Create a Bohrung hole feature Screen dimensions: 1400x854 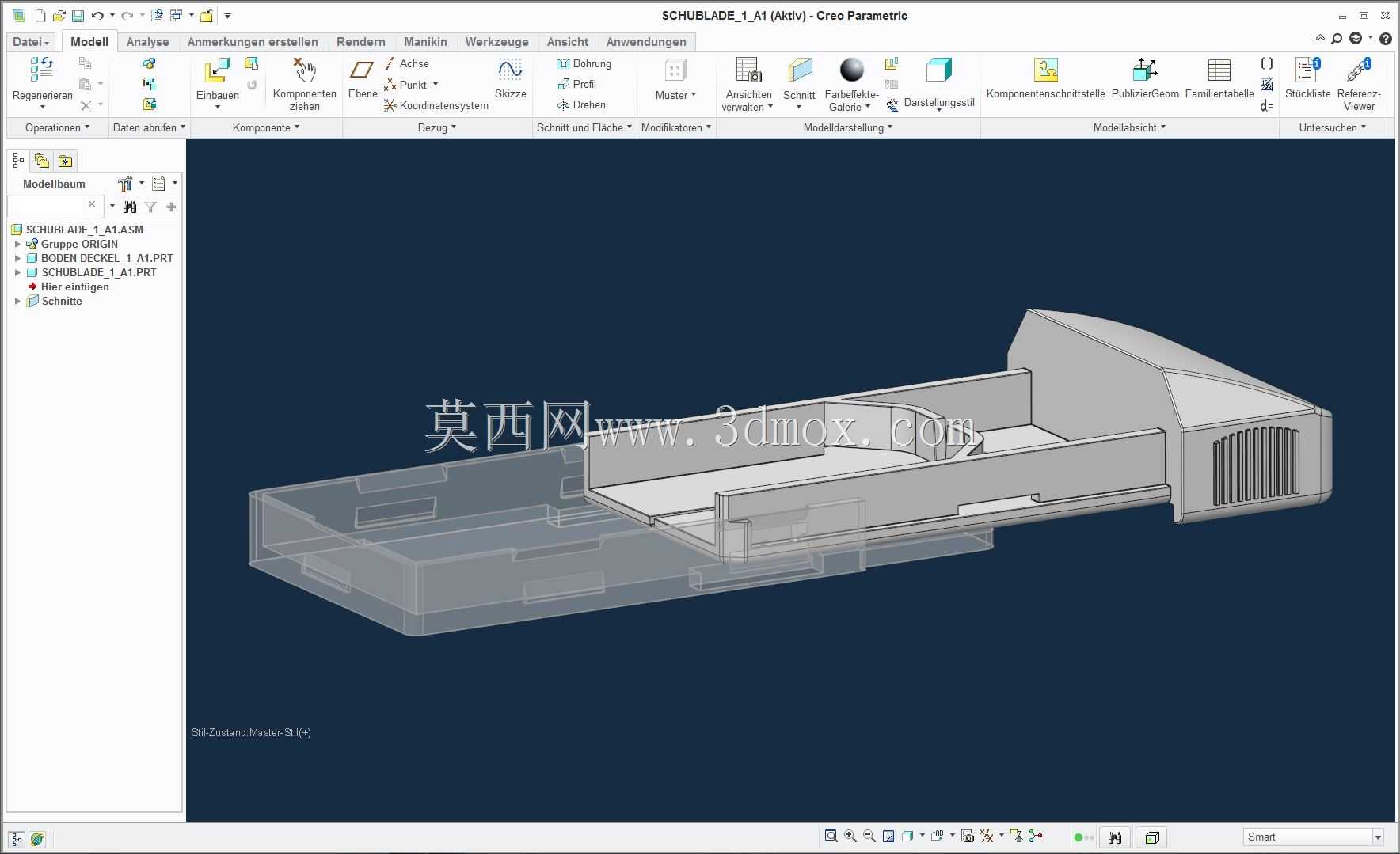(584, 63)
